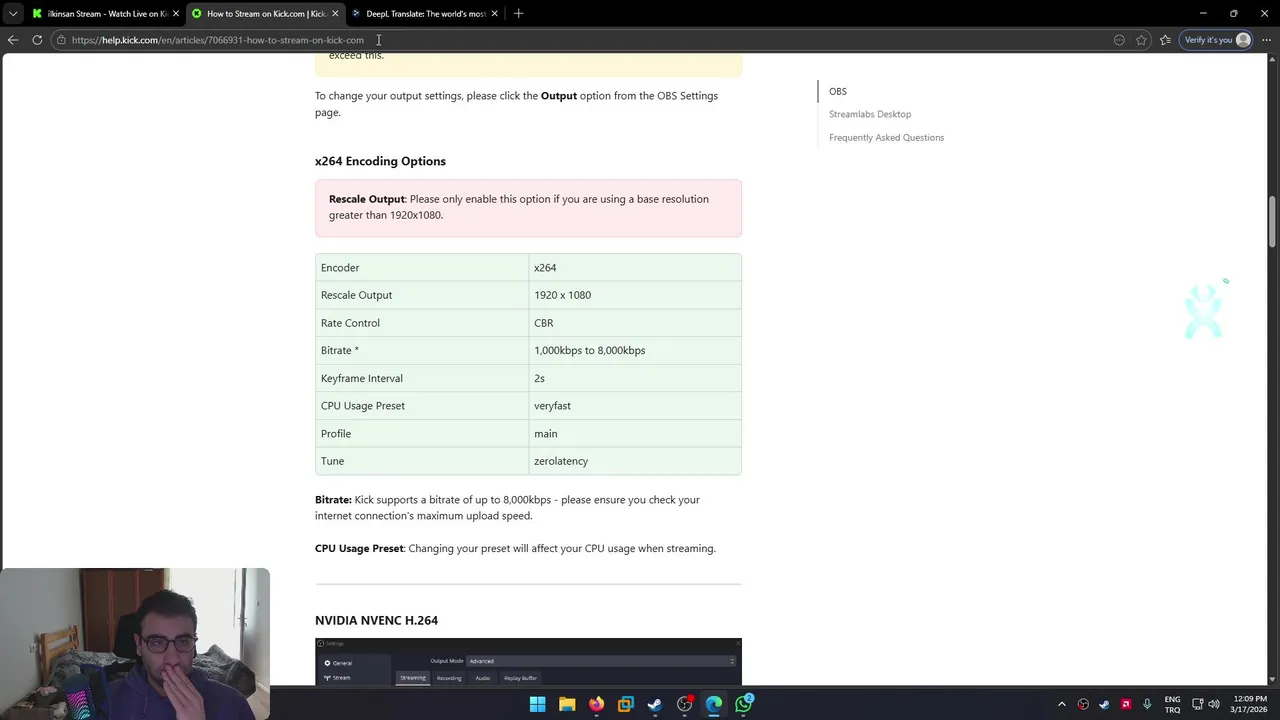Open the Favorites list icon
The width and height of the screenshot is (1280, 720).
pyautogui.click(x=1165, y=40)
